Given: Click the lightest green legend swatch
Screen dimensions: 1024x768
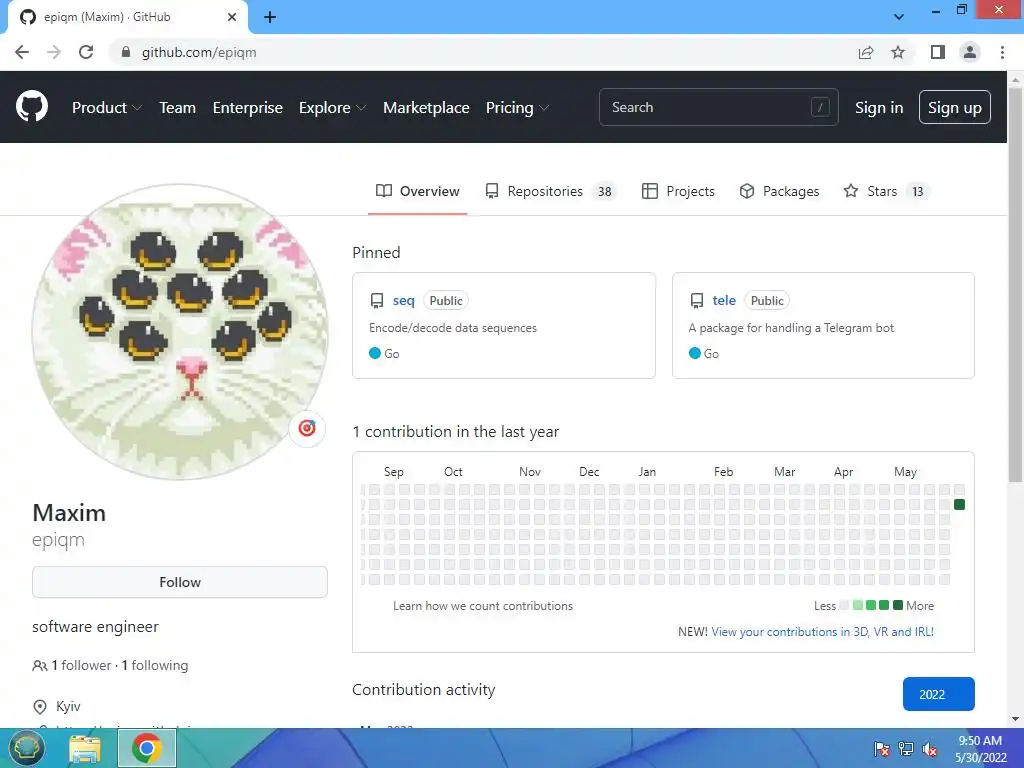Looking at the screenshot, I should (858, 605).
